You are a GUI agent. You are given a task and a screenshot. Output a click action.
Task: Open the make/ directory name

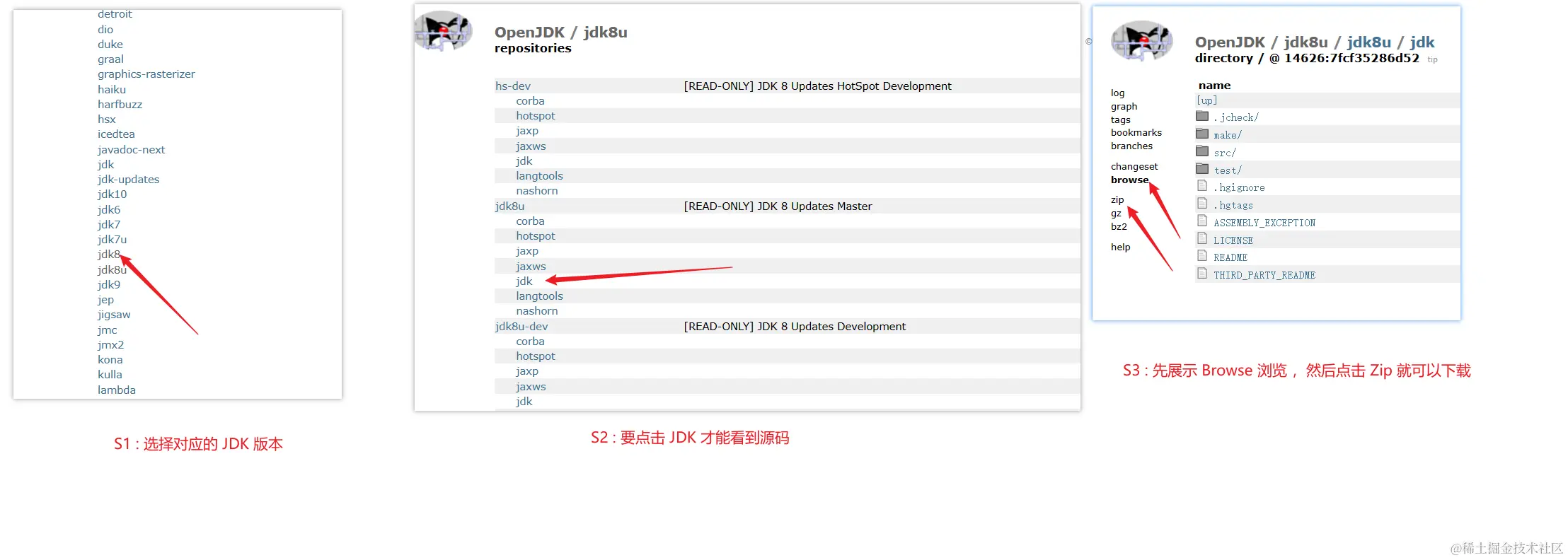(1228, 135)
